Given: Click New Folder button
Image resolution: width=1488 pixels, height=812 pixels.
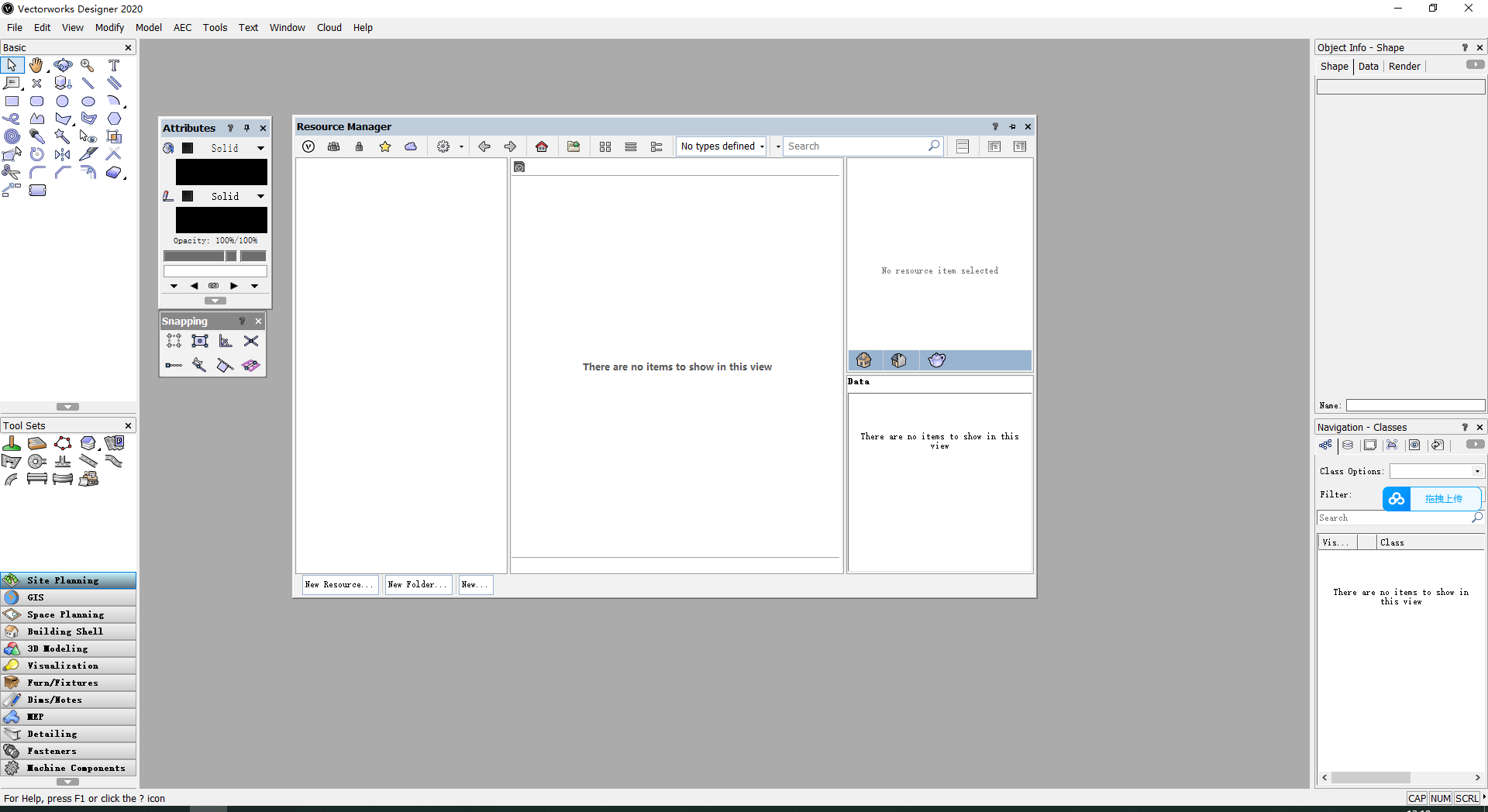Looking at the screenshot, I should (x=418, y=585).
